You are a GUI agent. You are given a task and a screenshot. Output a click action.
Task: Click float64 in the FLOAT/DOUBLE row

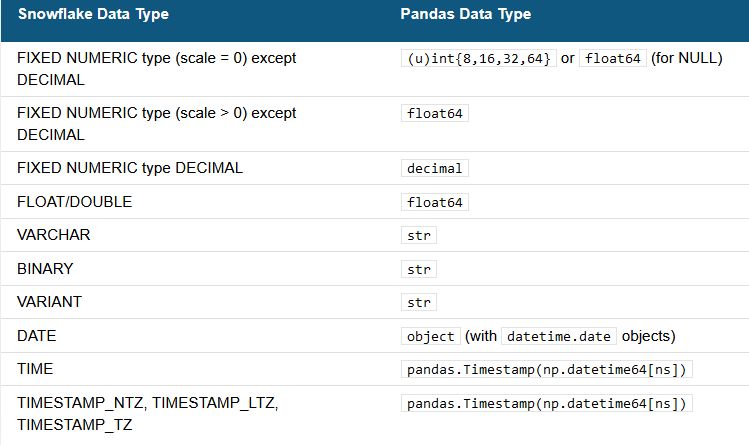coord(435,202)
